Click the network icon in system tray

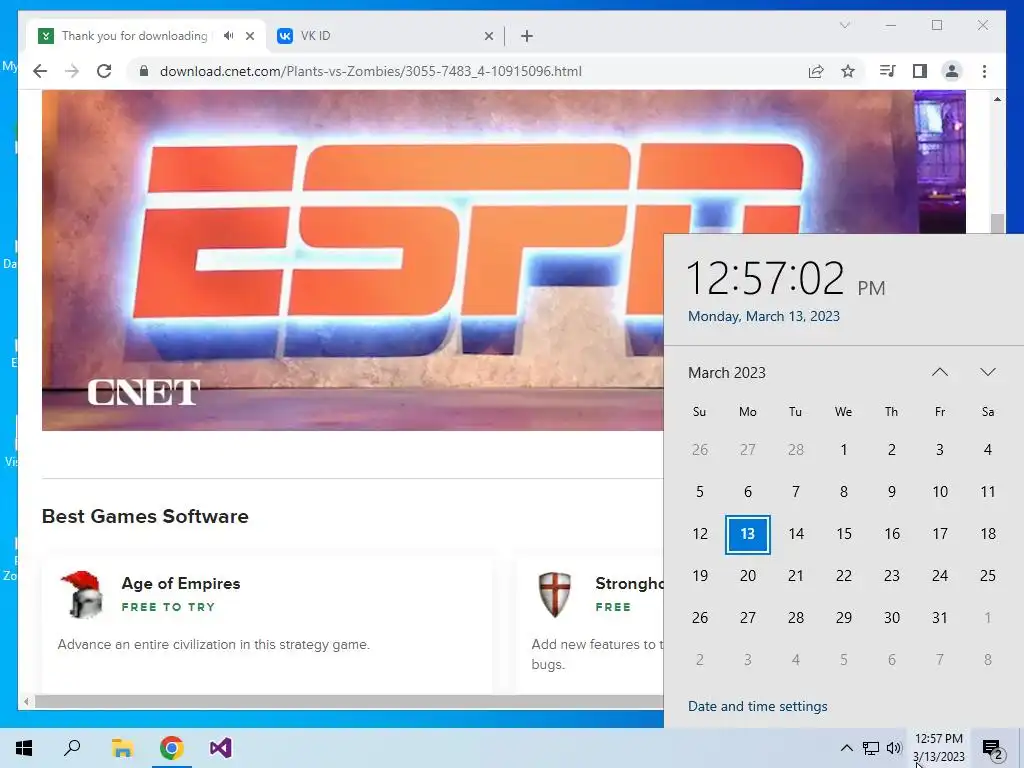(871, 748)
